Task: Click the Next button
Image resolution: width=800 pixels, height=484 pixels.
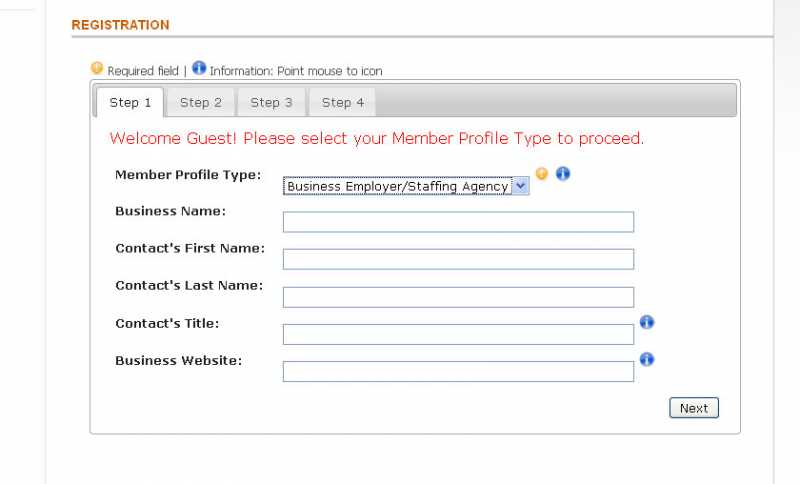Action: (694, 408)
